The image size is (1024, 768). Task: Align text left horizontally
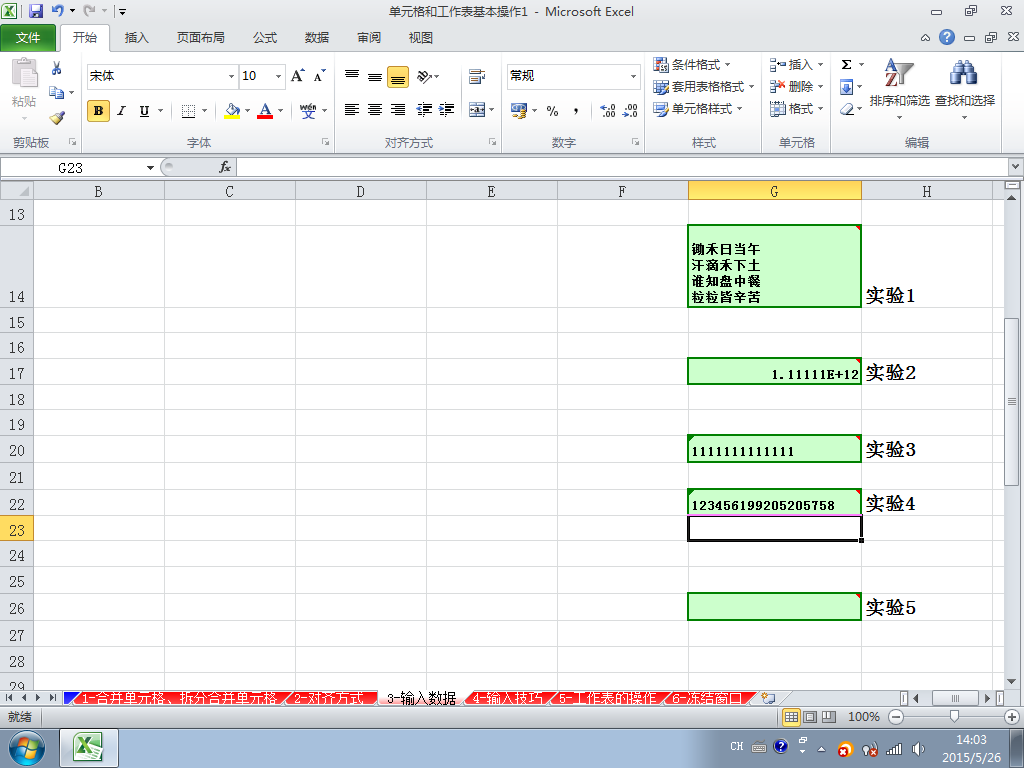pos(352,110)
